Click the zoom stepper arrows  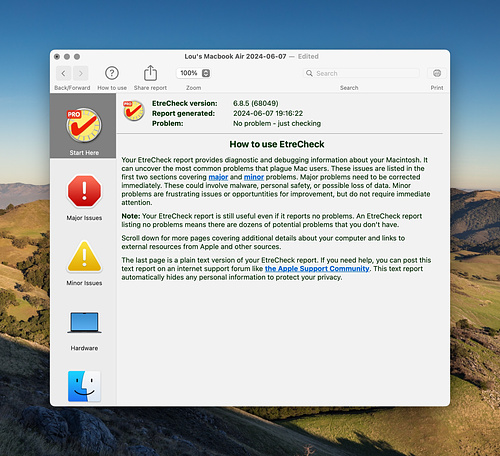tap(206, 73)
